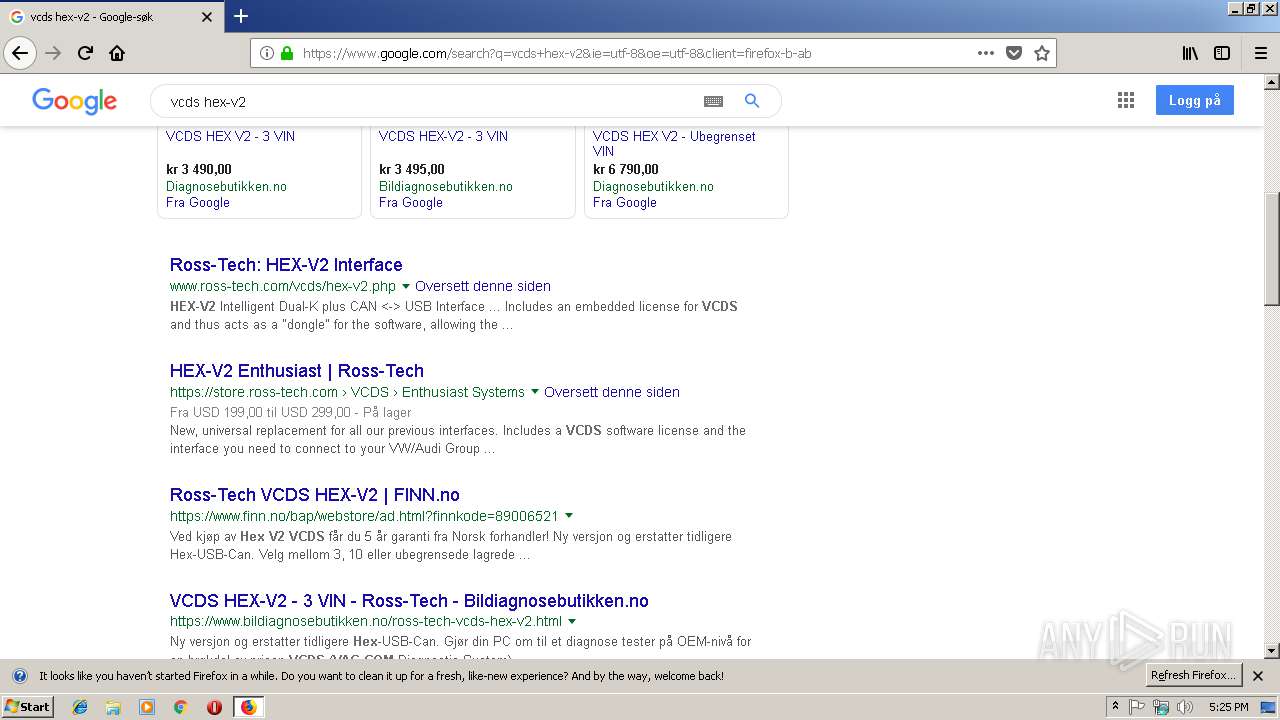Click the Google search magnifier button
The height and width of the screenshot is (720, 1280).
coord(752,101)
